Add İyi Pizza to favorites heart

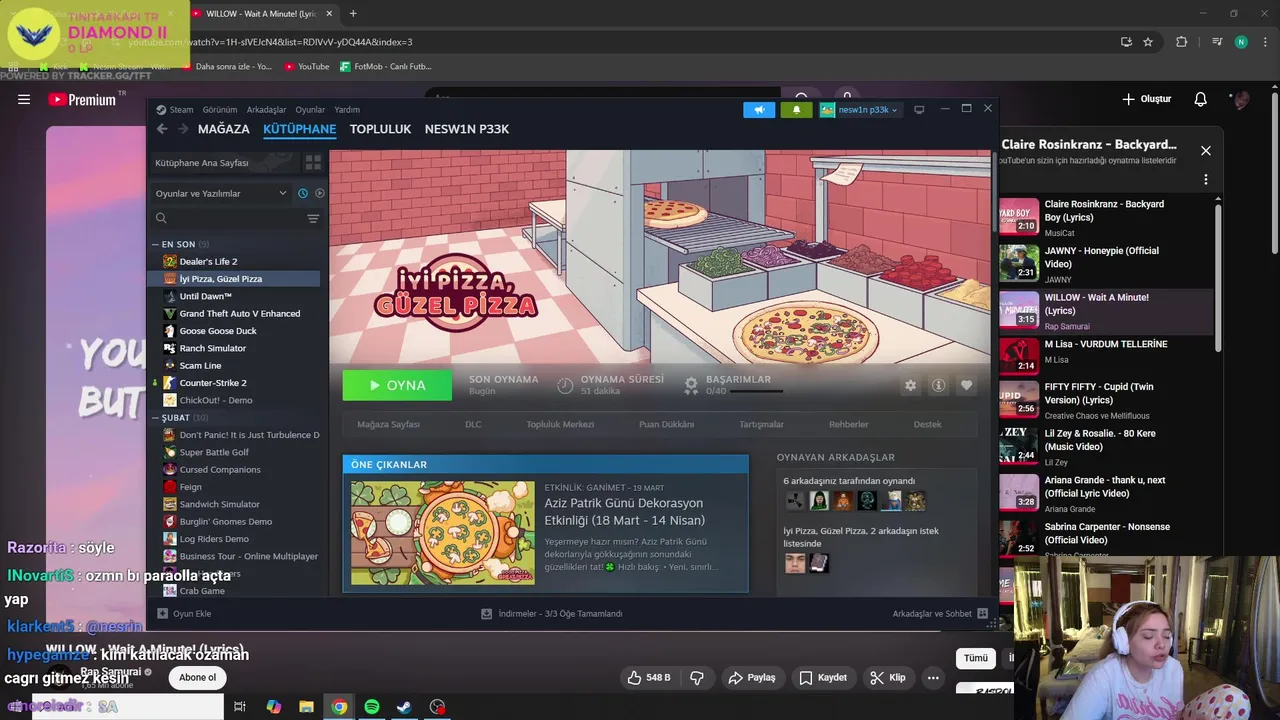[966, 385]
